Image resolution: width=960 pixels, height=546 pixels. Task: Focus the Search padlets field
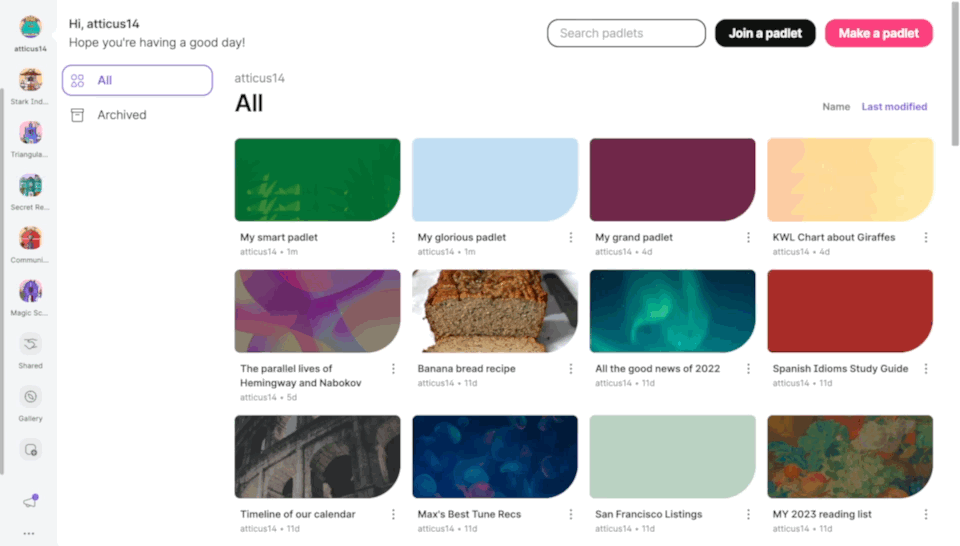click(x=626, y=33)
